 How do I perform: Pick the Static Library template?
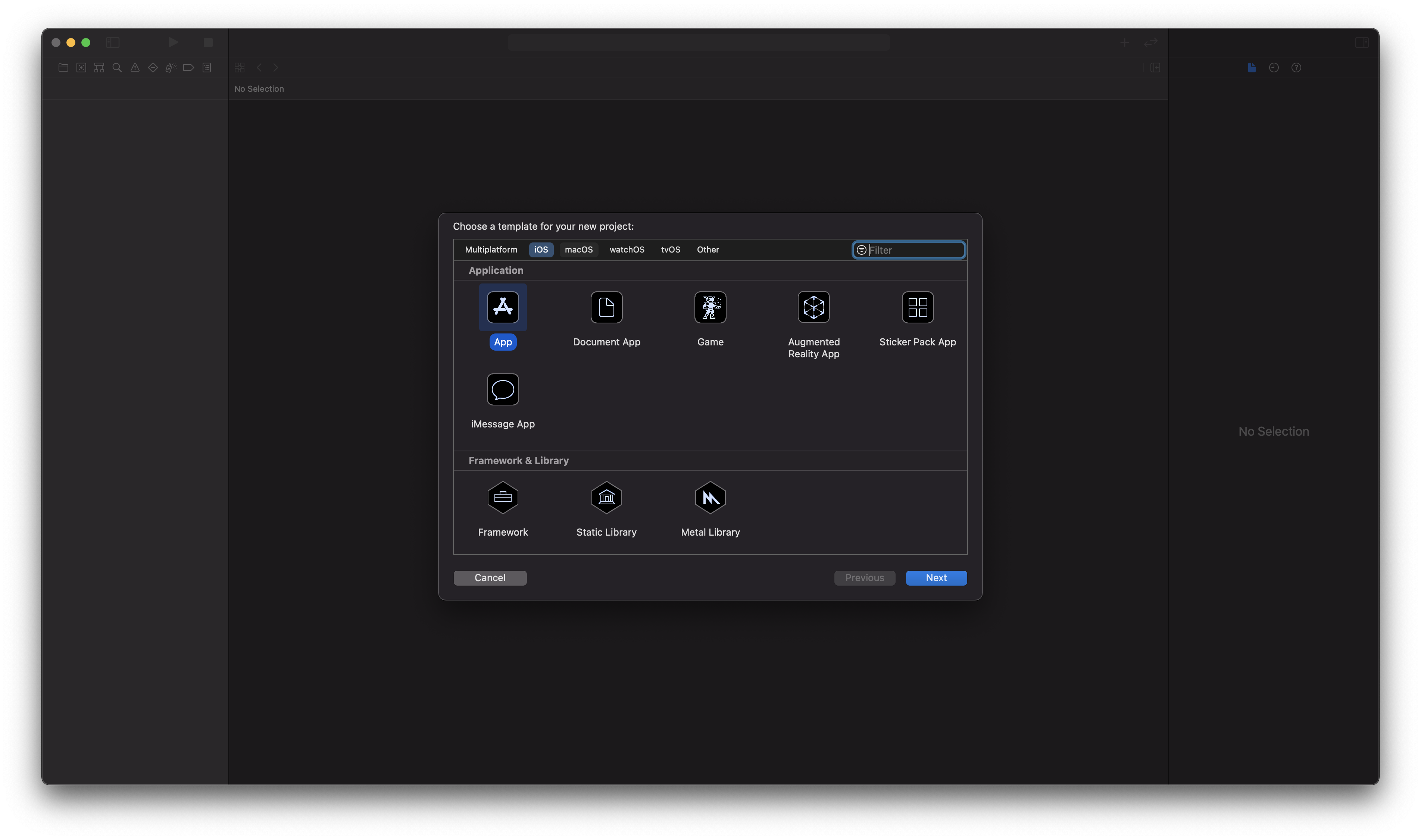pos(606,498)
